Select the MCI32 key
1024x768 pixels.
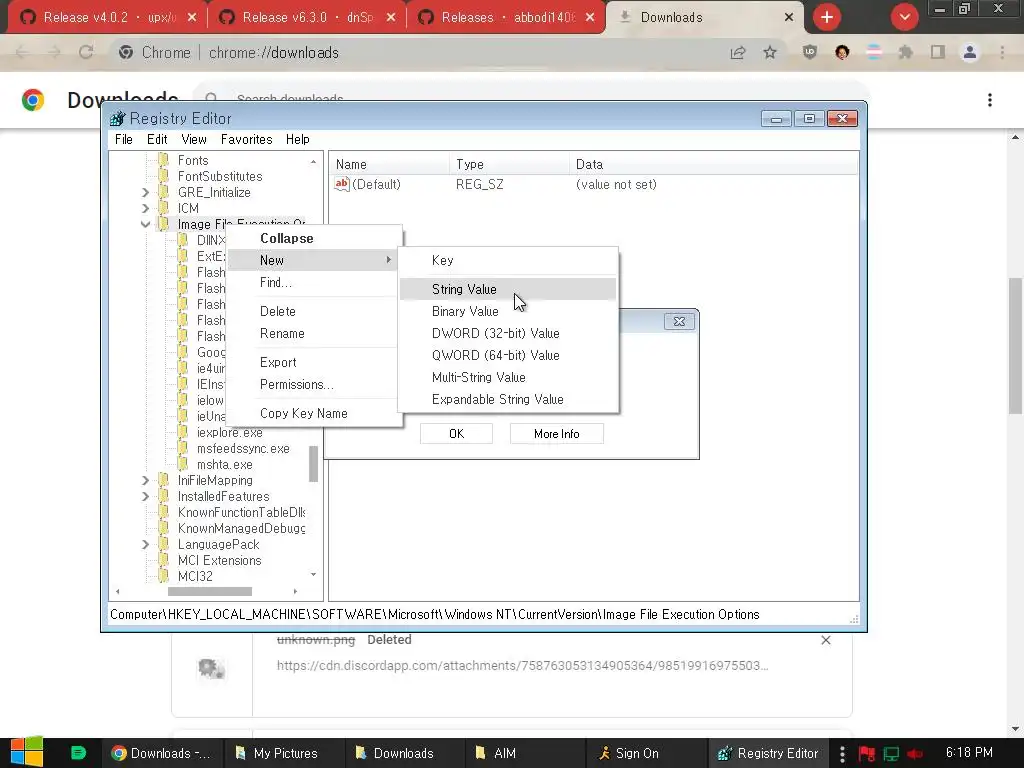[x=195, y=576]
